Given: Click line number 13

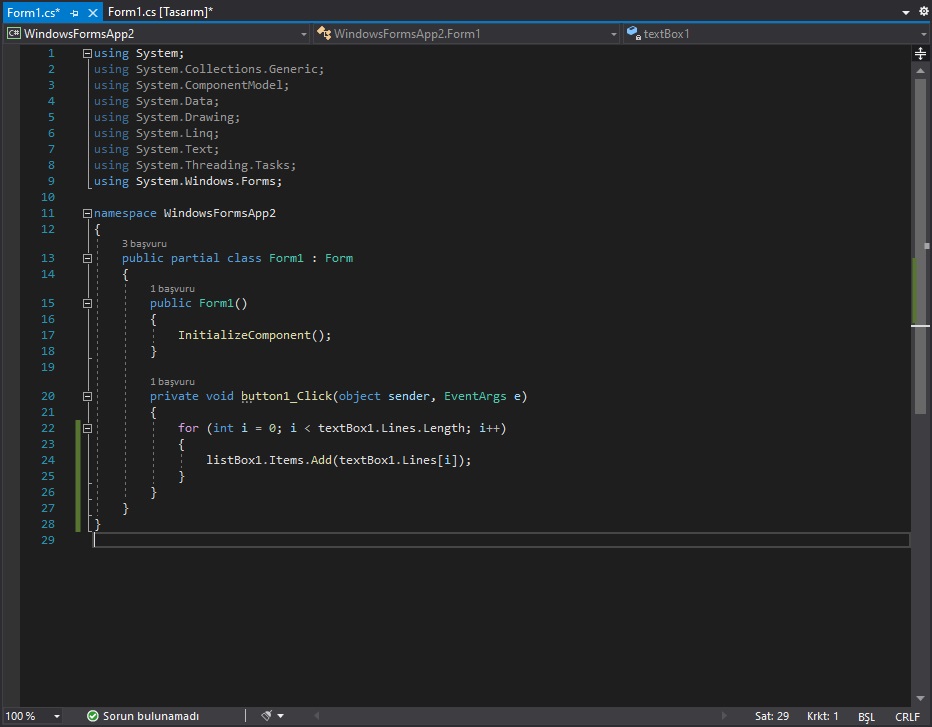Looking at the screenshot, I should coord(48,258).
